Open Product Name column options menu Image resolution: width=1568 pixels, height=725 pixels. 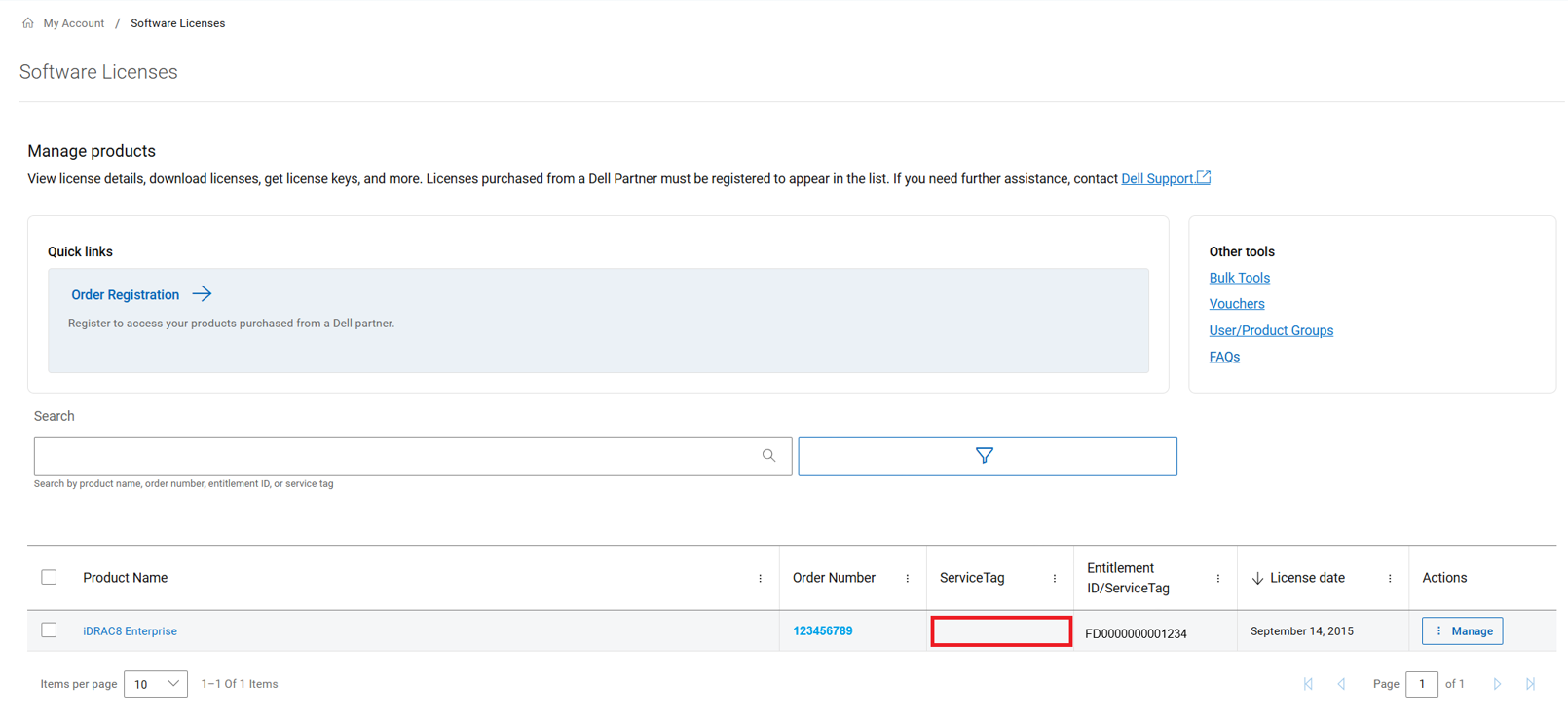760,579
